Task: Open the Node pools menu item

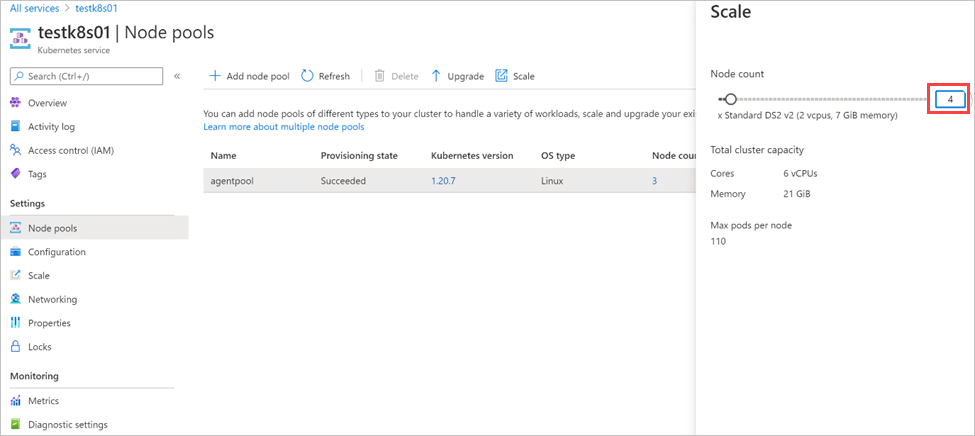Action: 52,228
